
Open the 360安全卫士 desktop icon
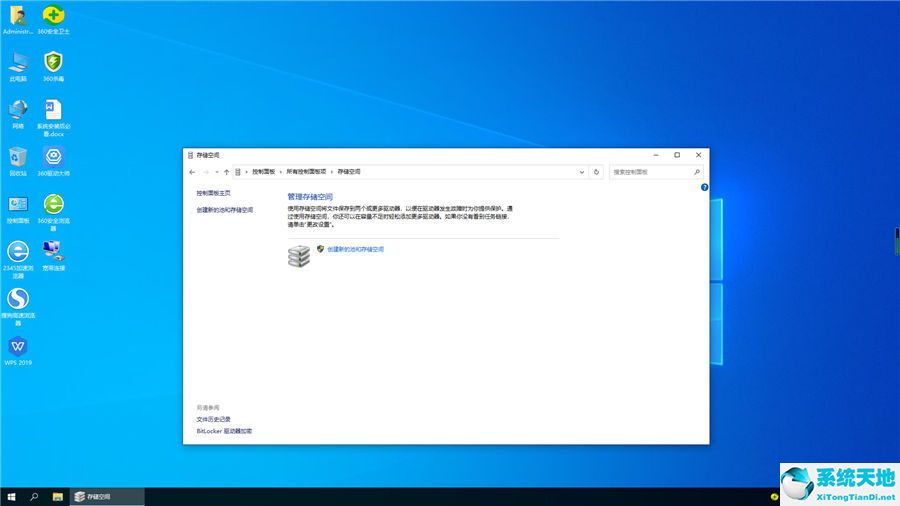(53, 16)
